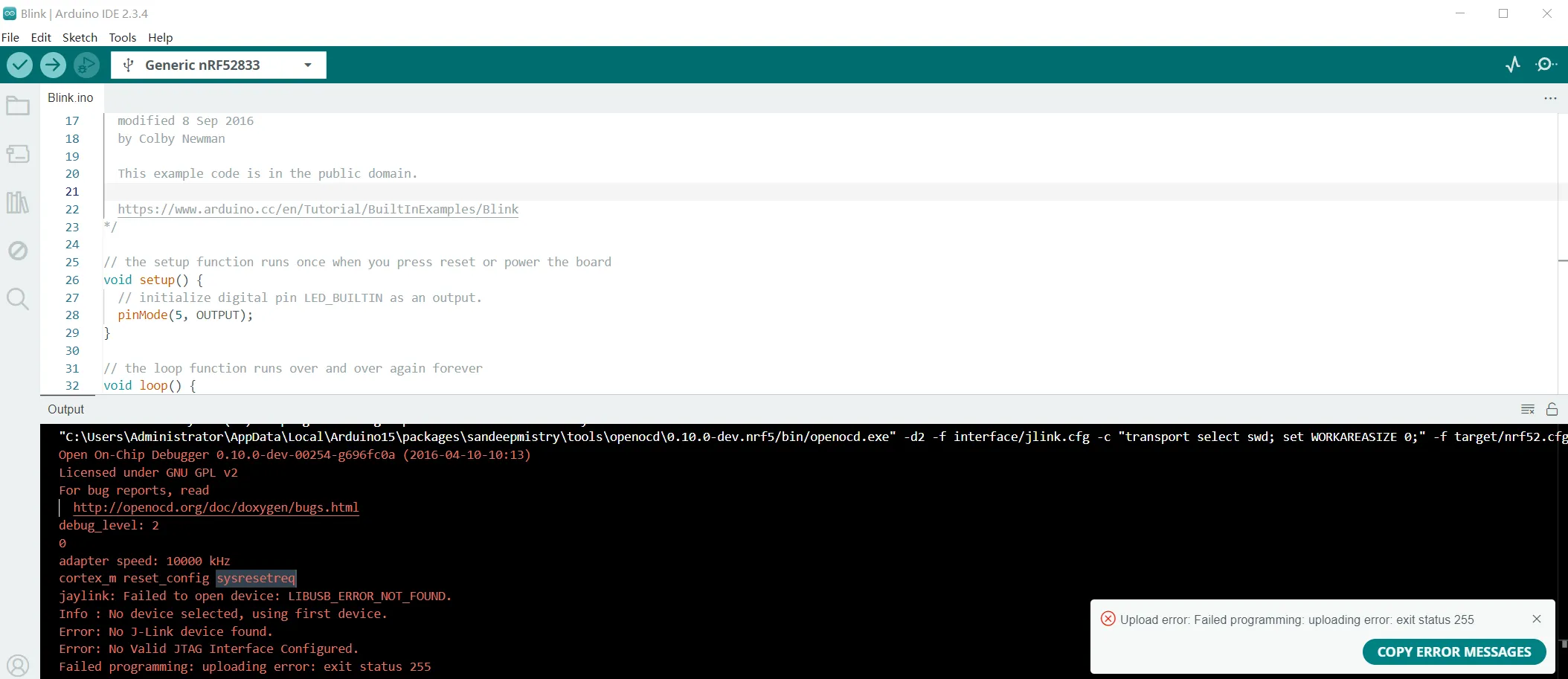
Task: Open the Generic nRF52833 board dropdown
Action: [x=219, y=65]
